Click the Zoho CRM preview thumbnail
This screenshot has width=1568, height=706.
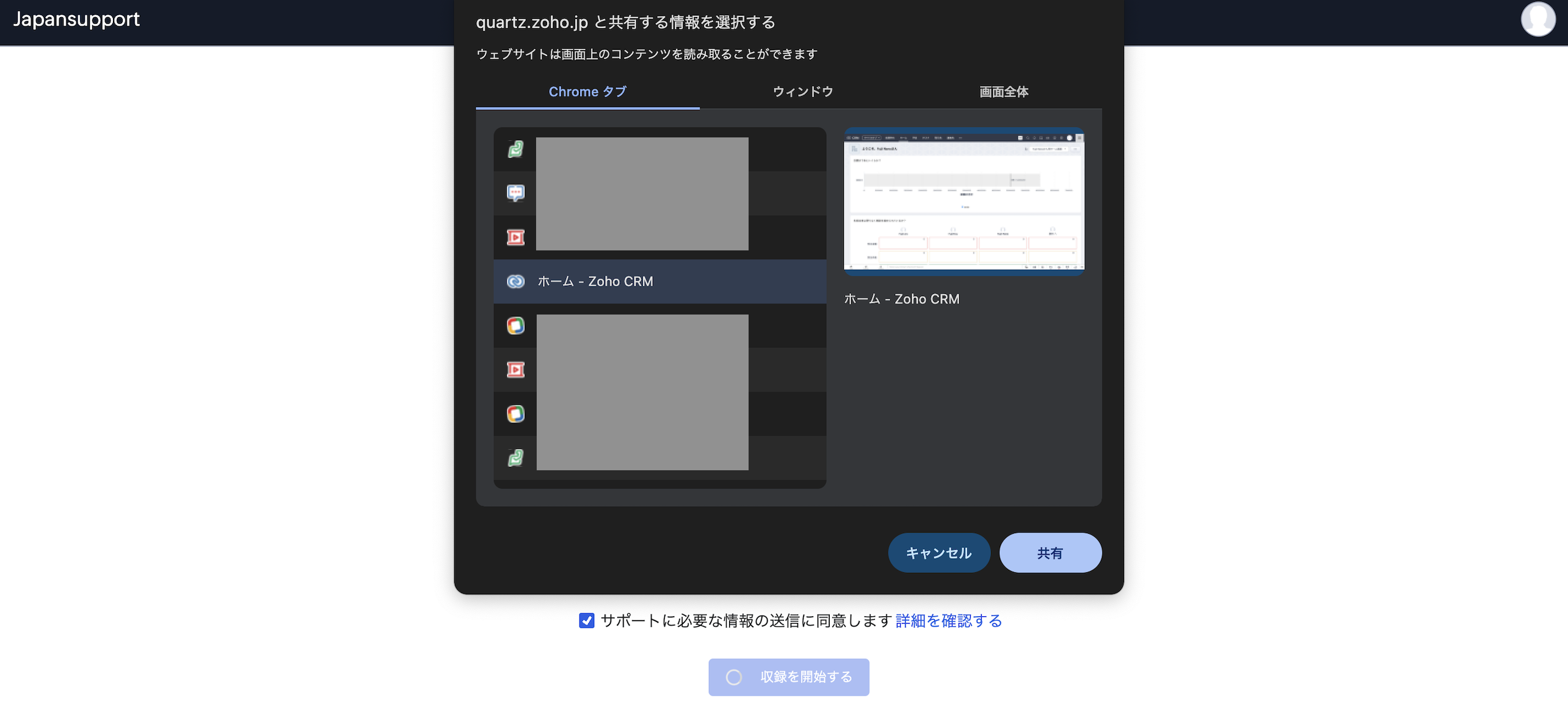pyautogui.click(x=964, y=202)
